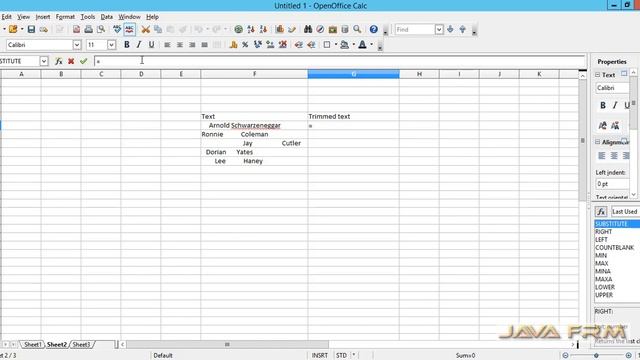The height and width of the screenshot is (360, 640).
Task: Open Find & Replace binoculars icon
Action: pyautogui.click(x=308, y=29)
